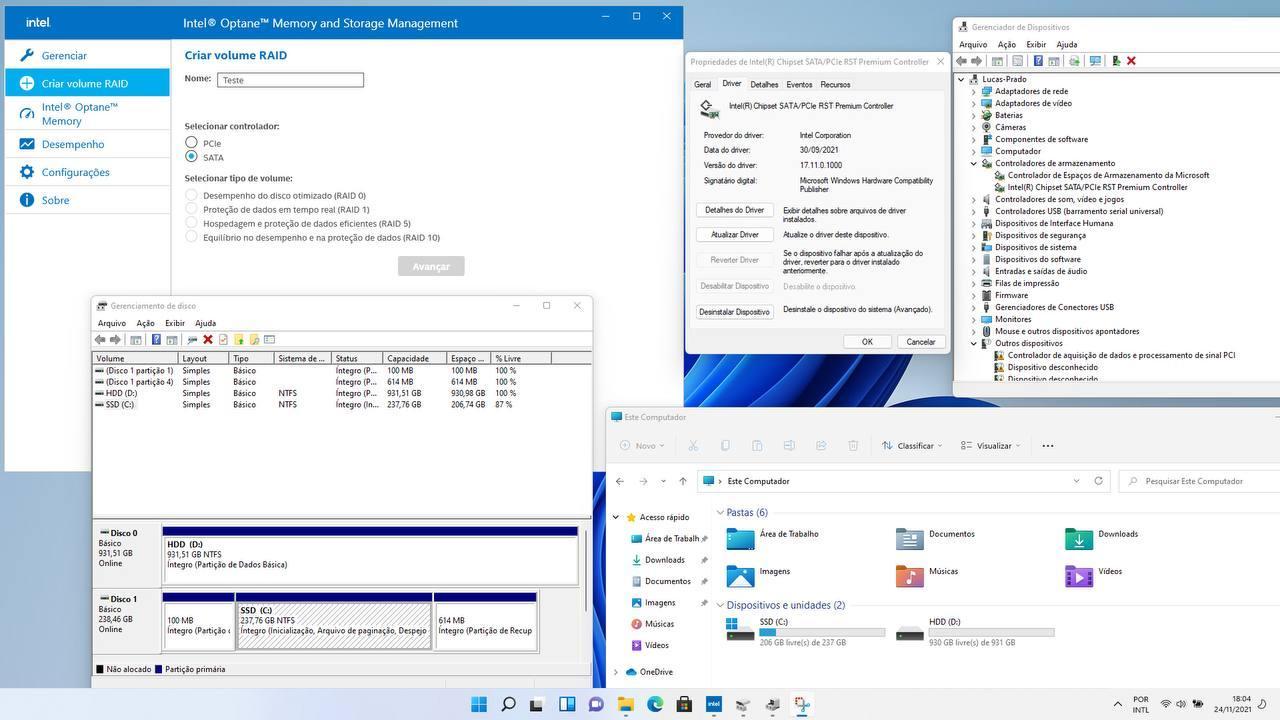Viewport: 1280px width, 720px height.
Task: Open Microsoft Store from taskbar
Action: 684,704
